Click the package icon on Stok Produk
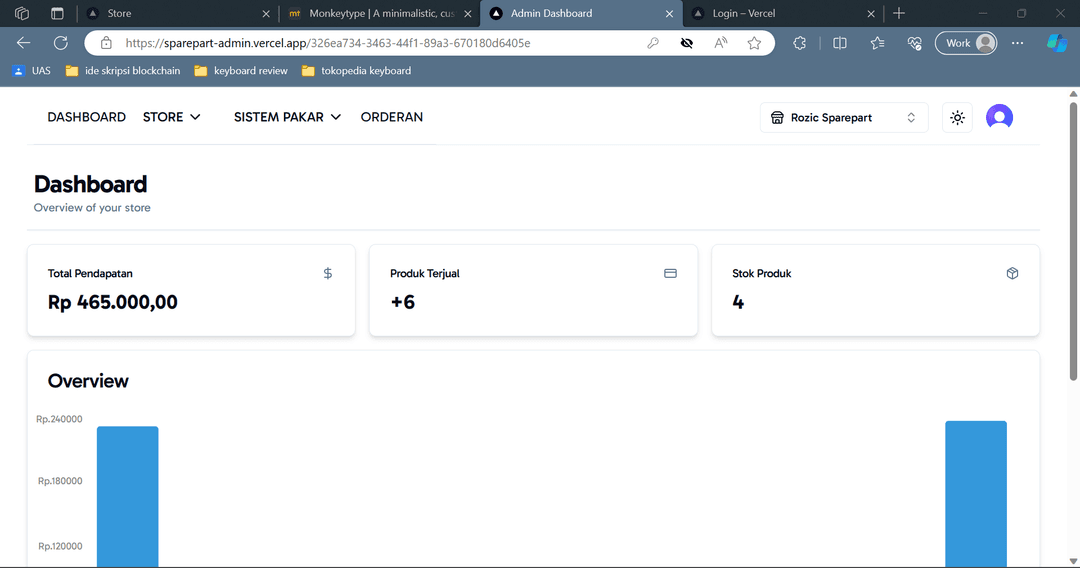Screen dimensions: 1080x568 [1012, 273]
